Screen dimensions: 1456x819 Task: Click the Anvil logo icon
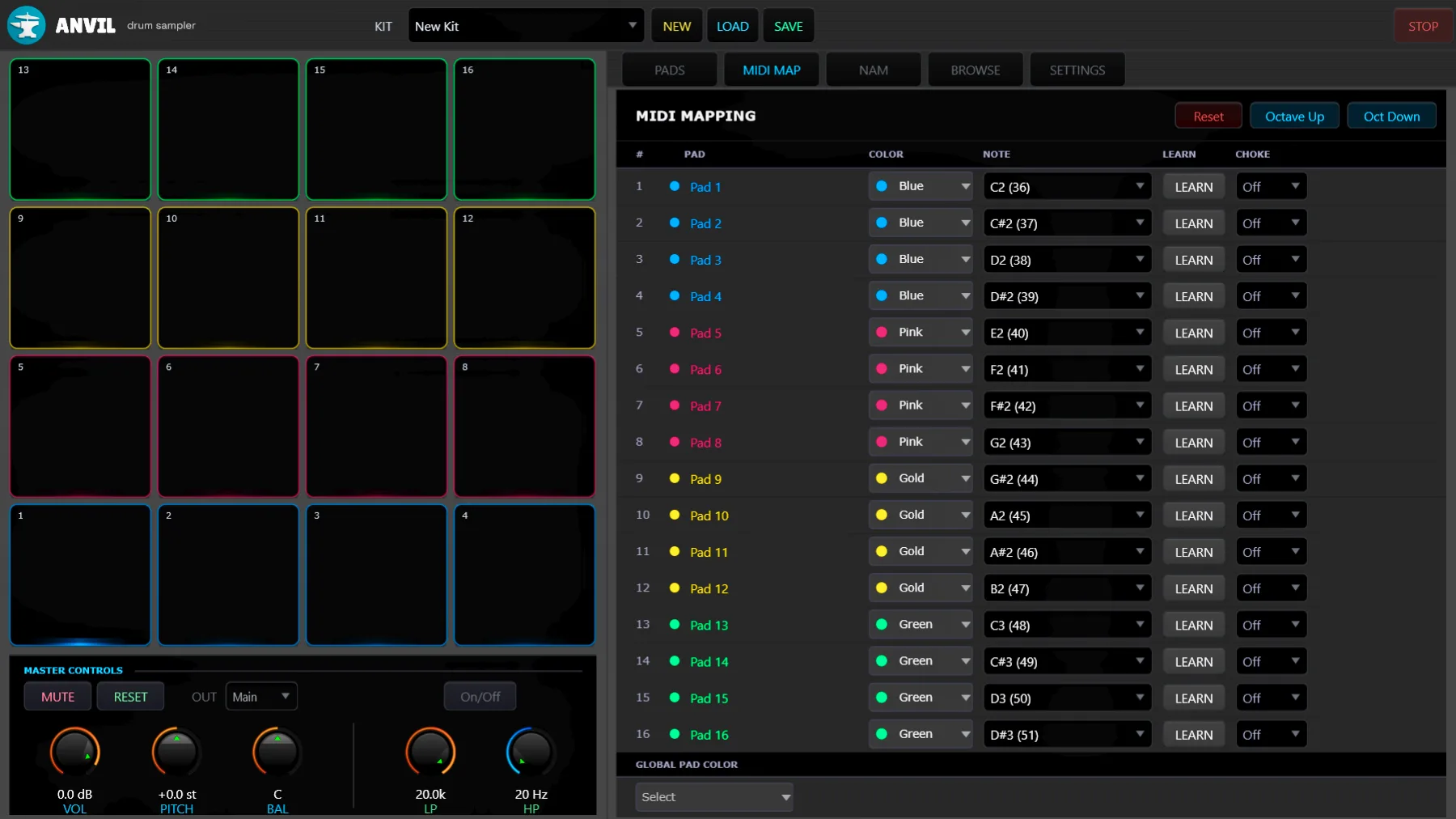tap(26, 25)
